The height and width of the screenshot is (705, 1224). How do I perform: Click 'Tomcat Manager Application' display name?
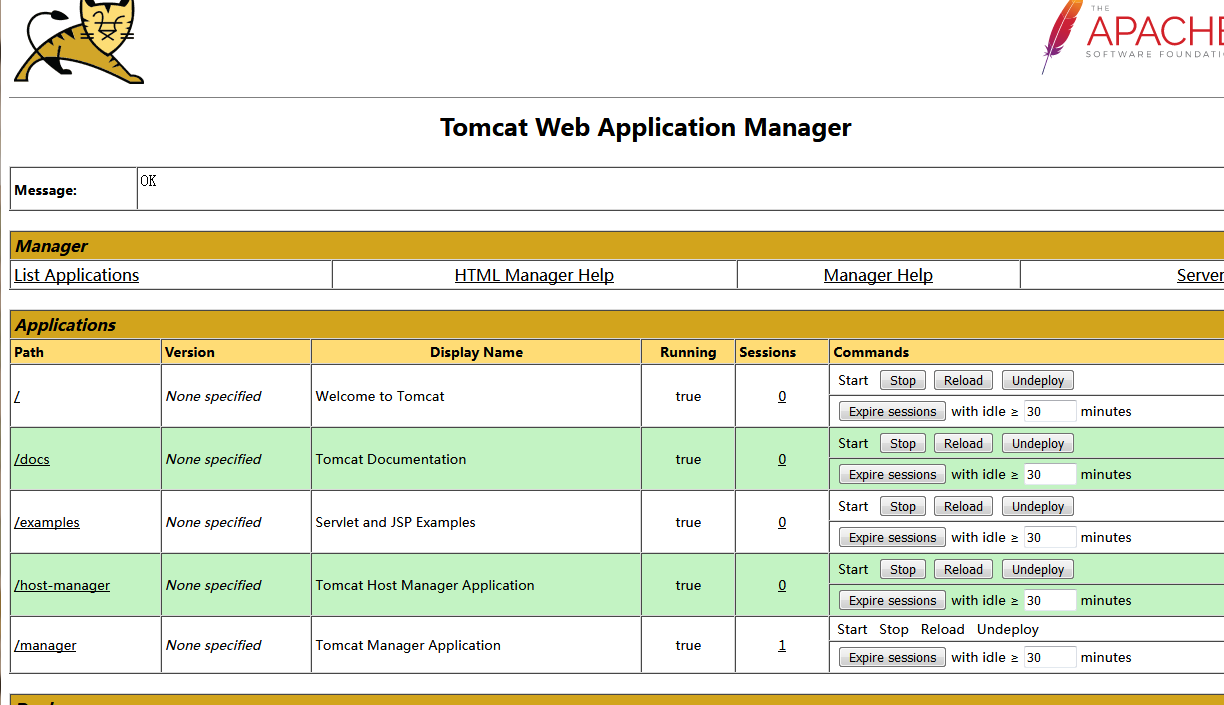(x=408, y=645)
